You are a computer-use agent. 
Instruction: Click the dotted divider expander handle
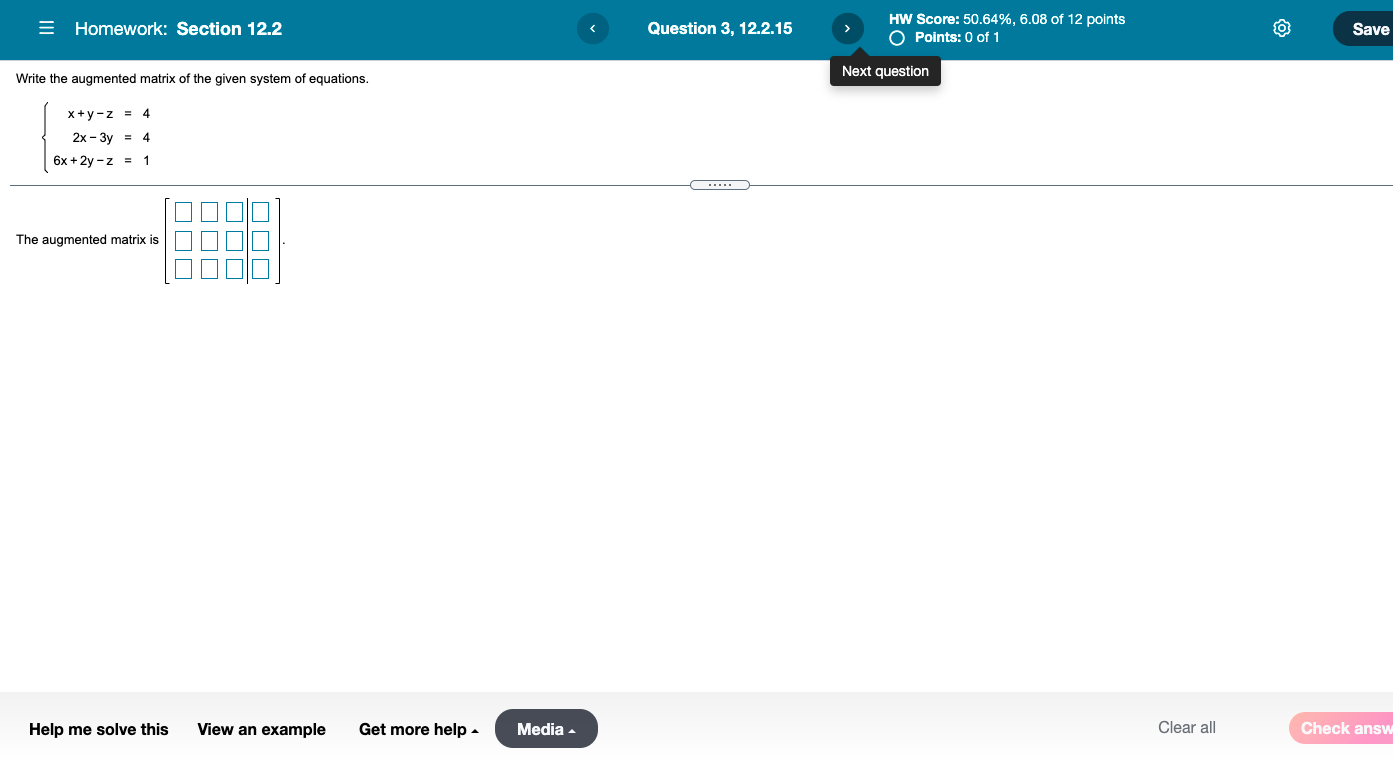pos(720,184)
